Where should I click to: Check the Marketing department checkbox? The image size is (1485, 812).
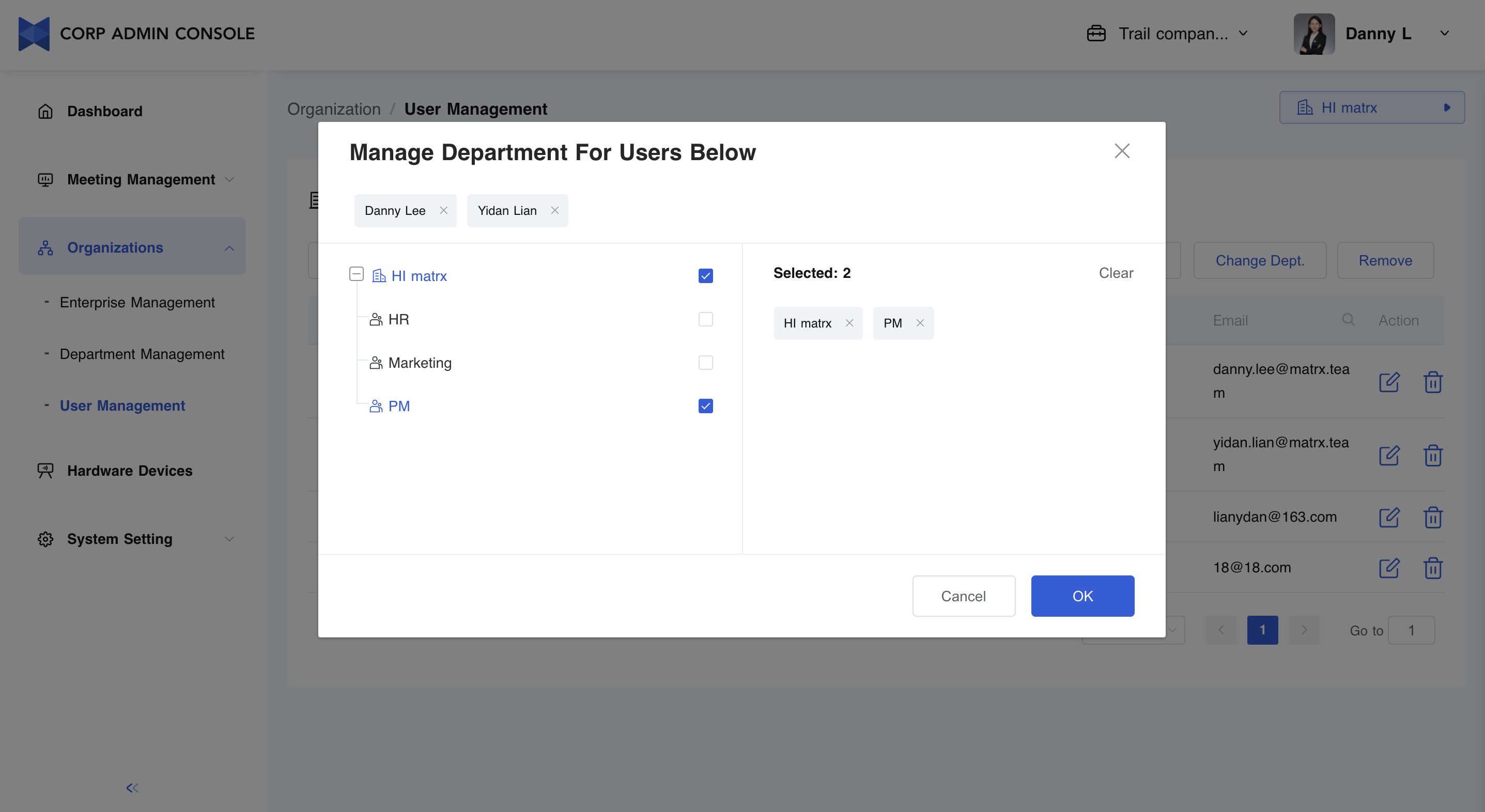[x=705, y=363]
